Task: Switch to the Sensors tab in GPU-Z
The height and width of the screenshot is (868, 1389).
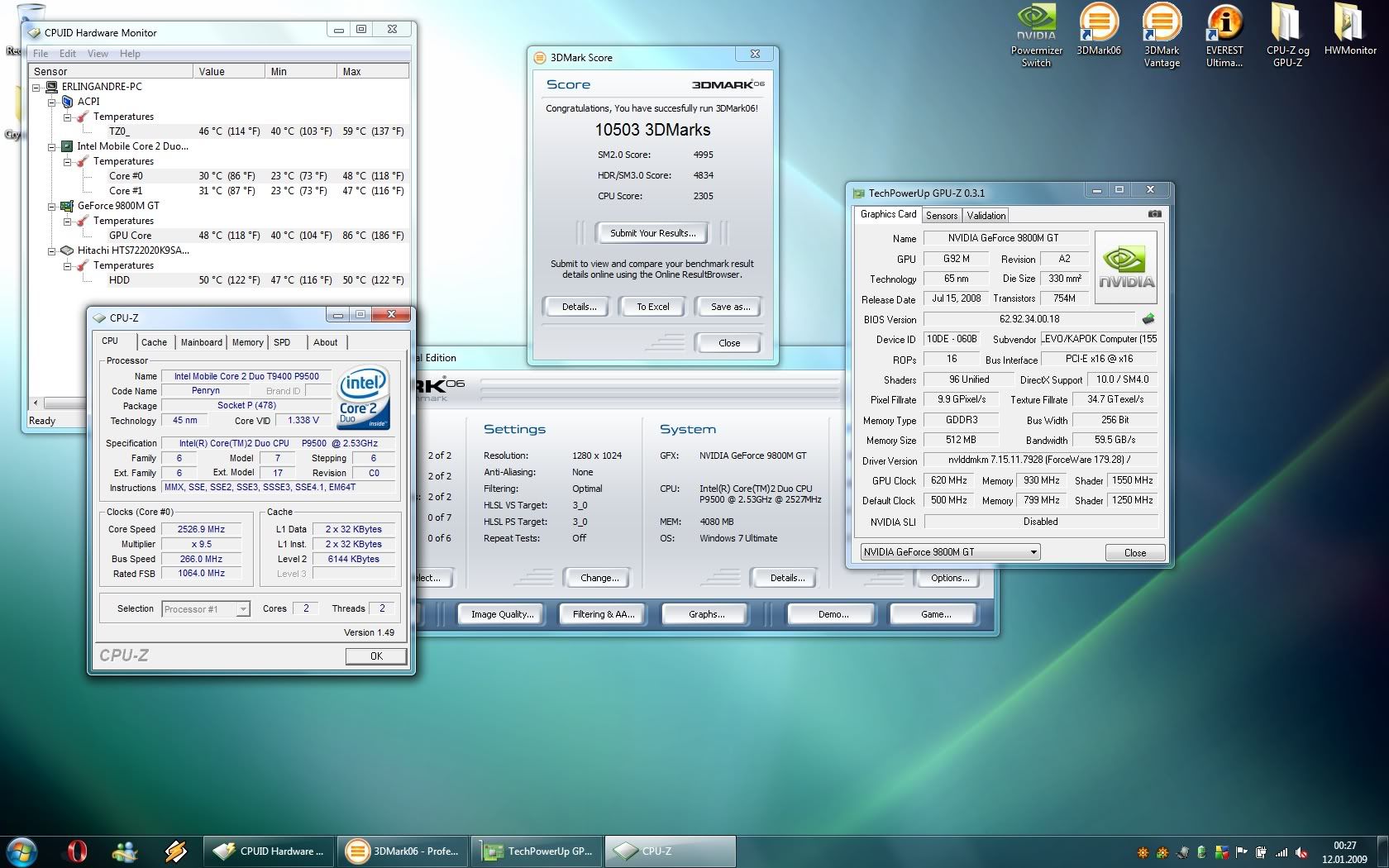Action: click(942, 216)
